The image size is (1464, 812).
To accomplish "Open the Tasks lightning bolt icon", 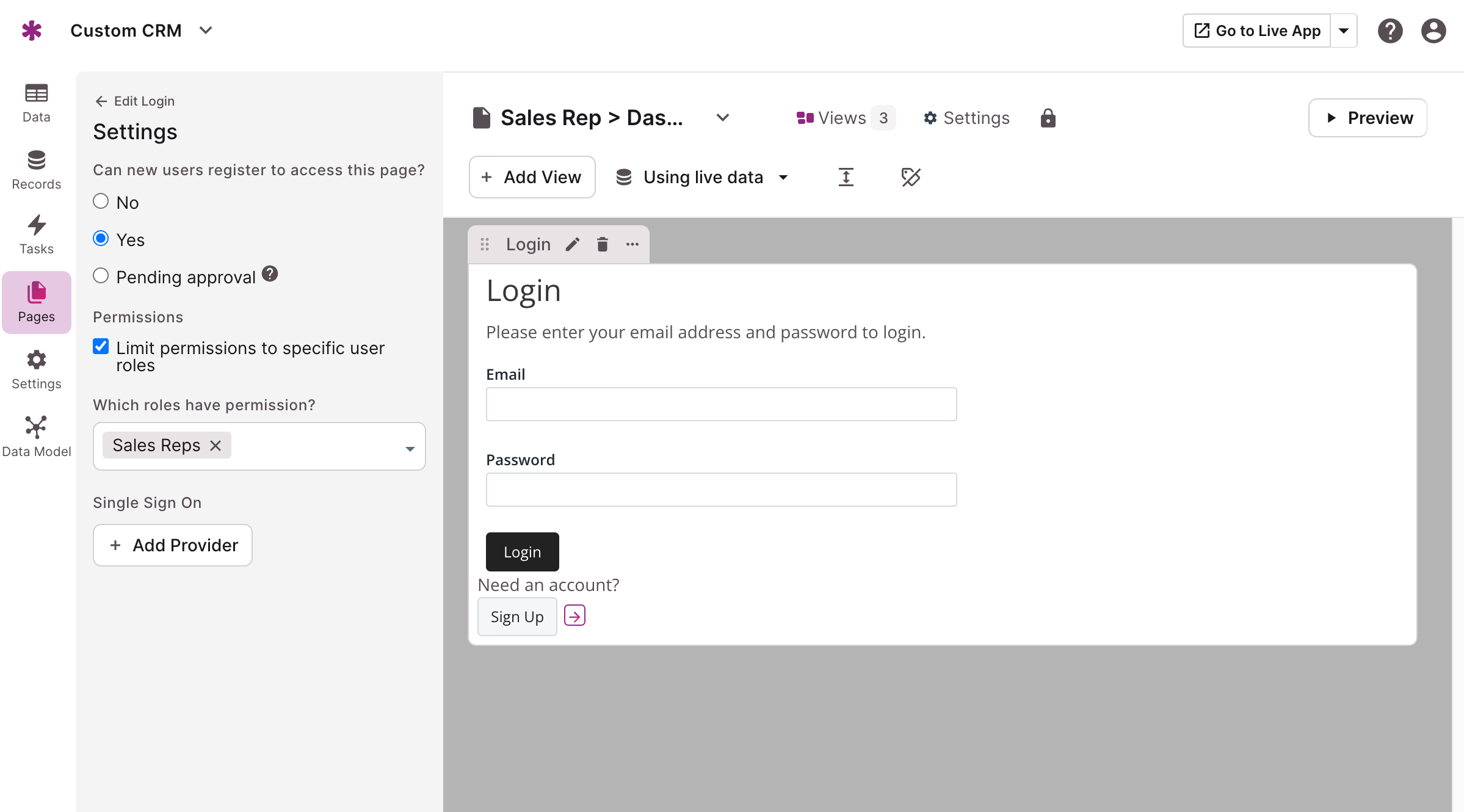I will pos(36,225).
